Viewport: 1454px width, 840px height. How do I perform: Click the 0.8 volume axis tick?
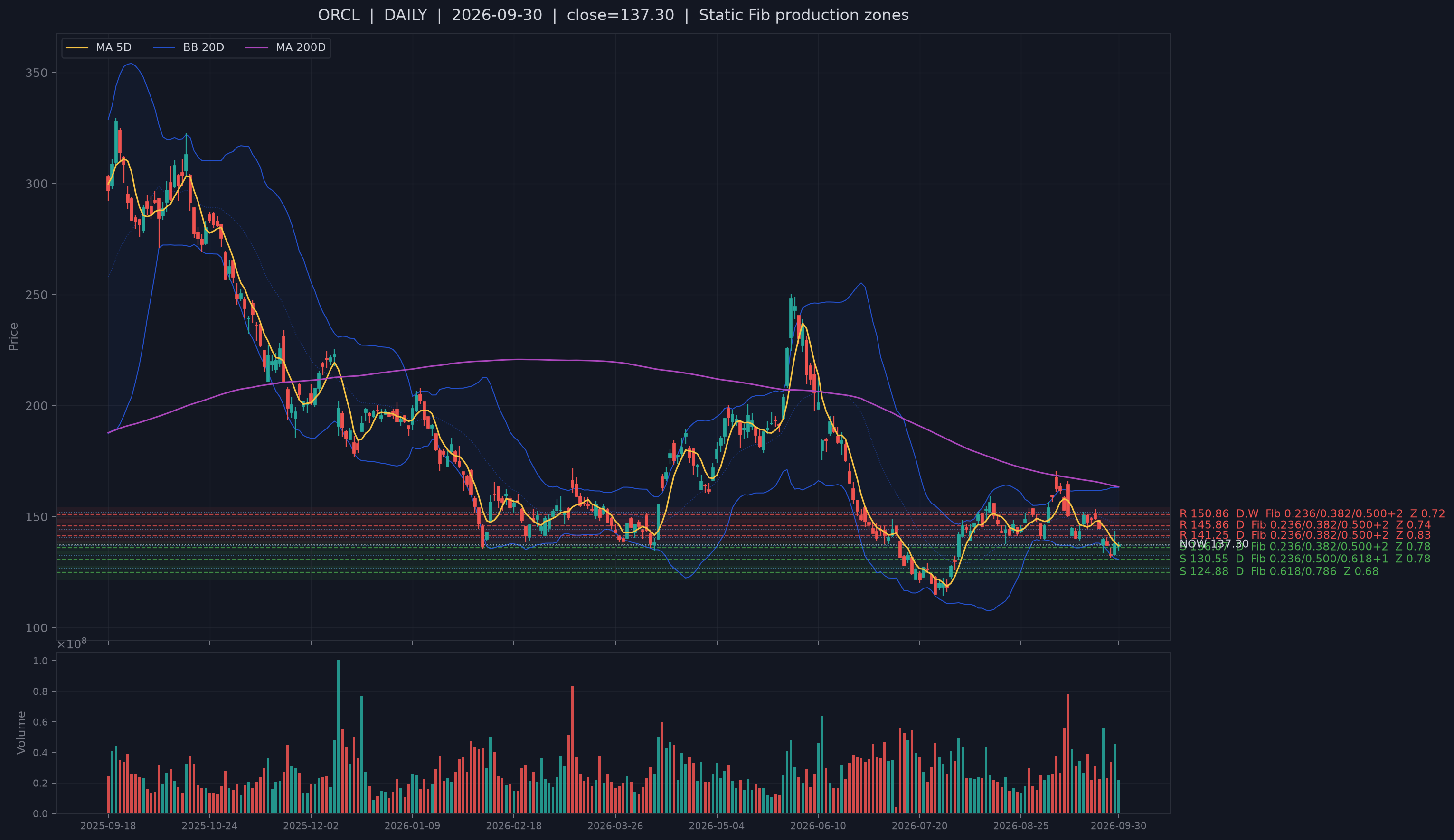[x=40, y=691]
